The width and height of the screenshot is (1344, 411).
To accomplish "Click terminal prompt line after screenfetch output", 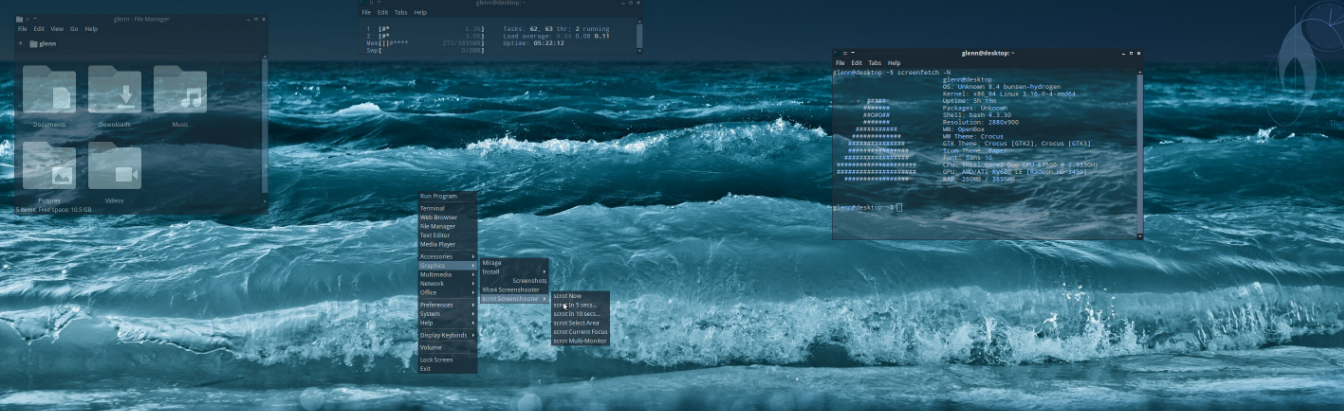I will [868, 207].
